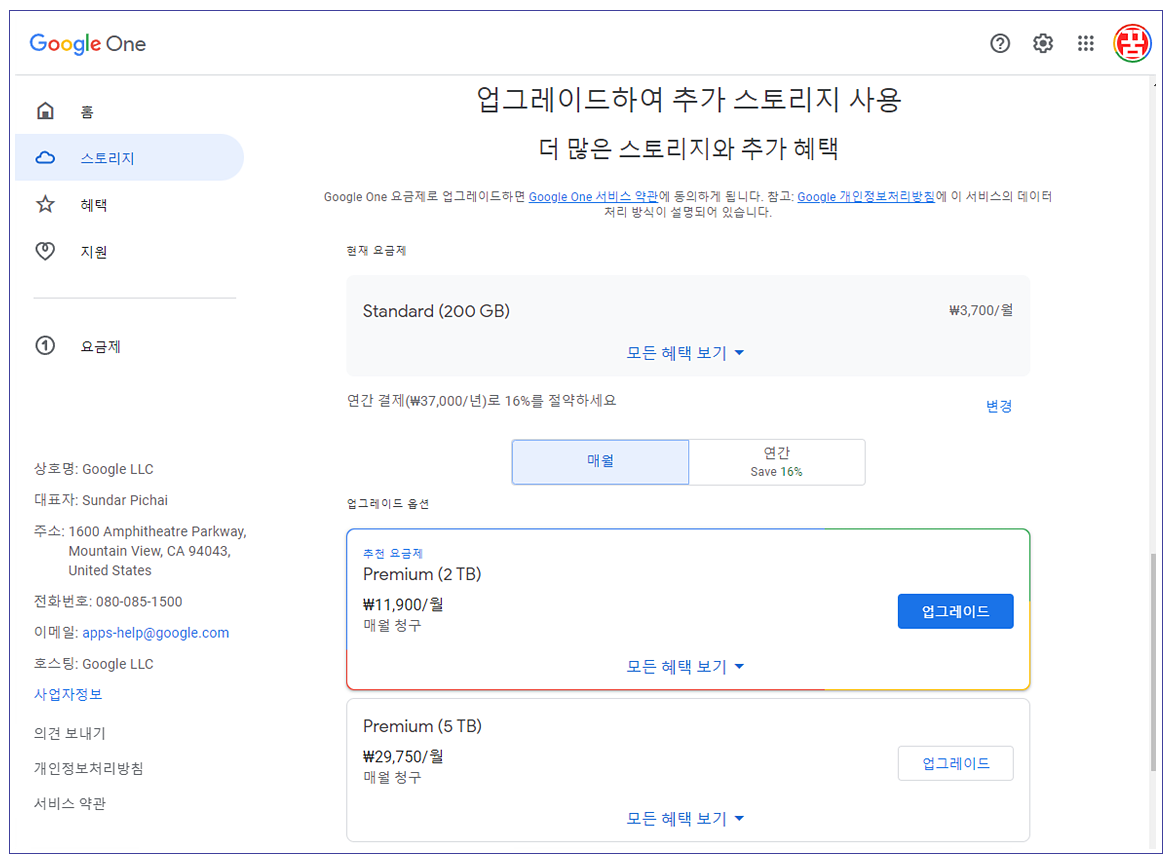Select 스토리지 in the sidebar
Viewport: 1171px width, 864px height.
(128, 158)
